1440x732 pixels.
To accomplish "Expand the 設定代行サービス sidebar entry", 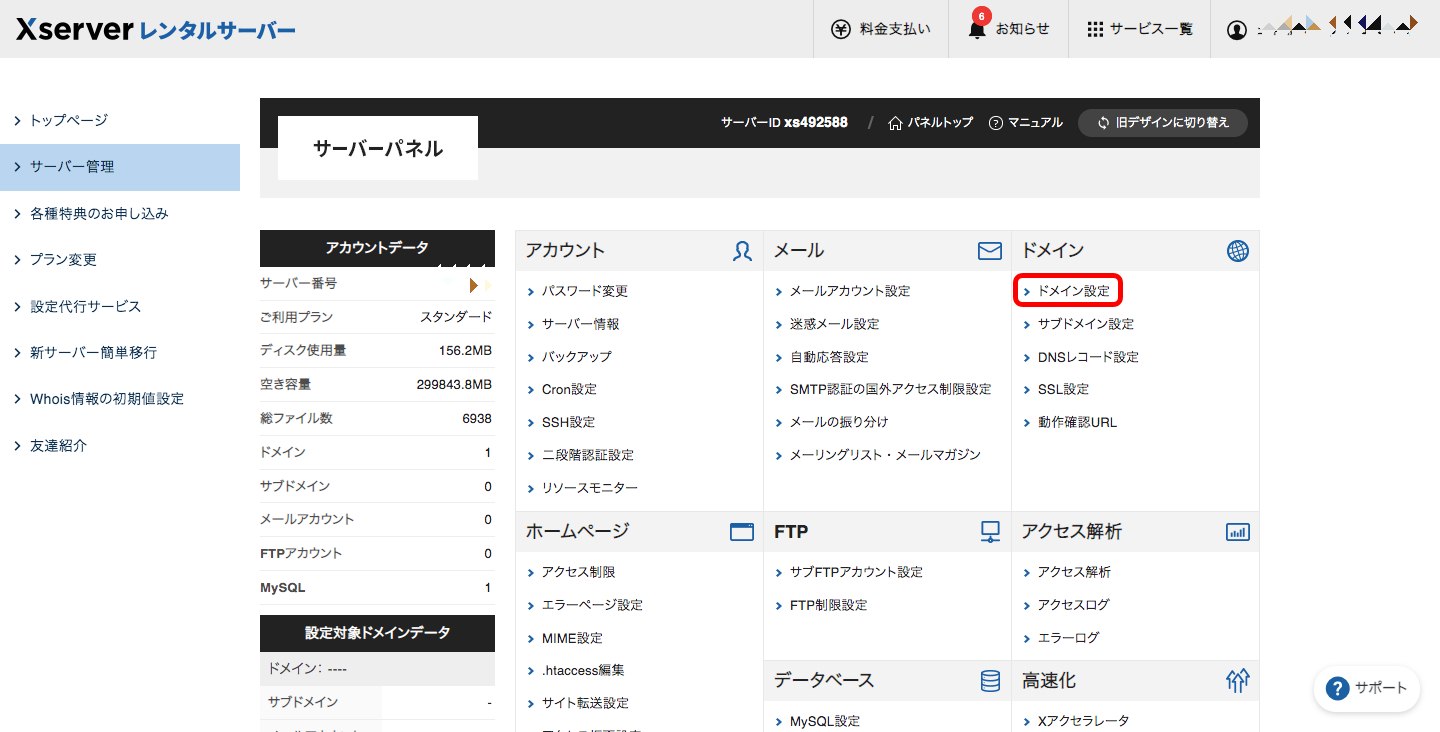I will pos(85,307).
